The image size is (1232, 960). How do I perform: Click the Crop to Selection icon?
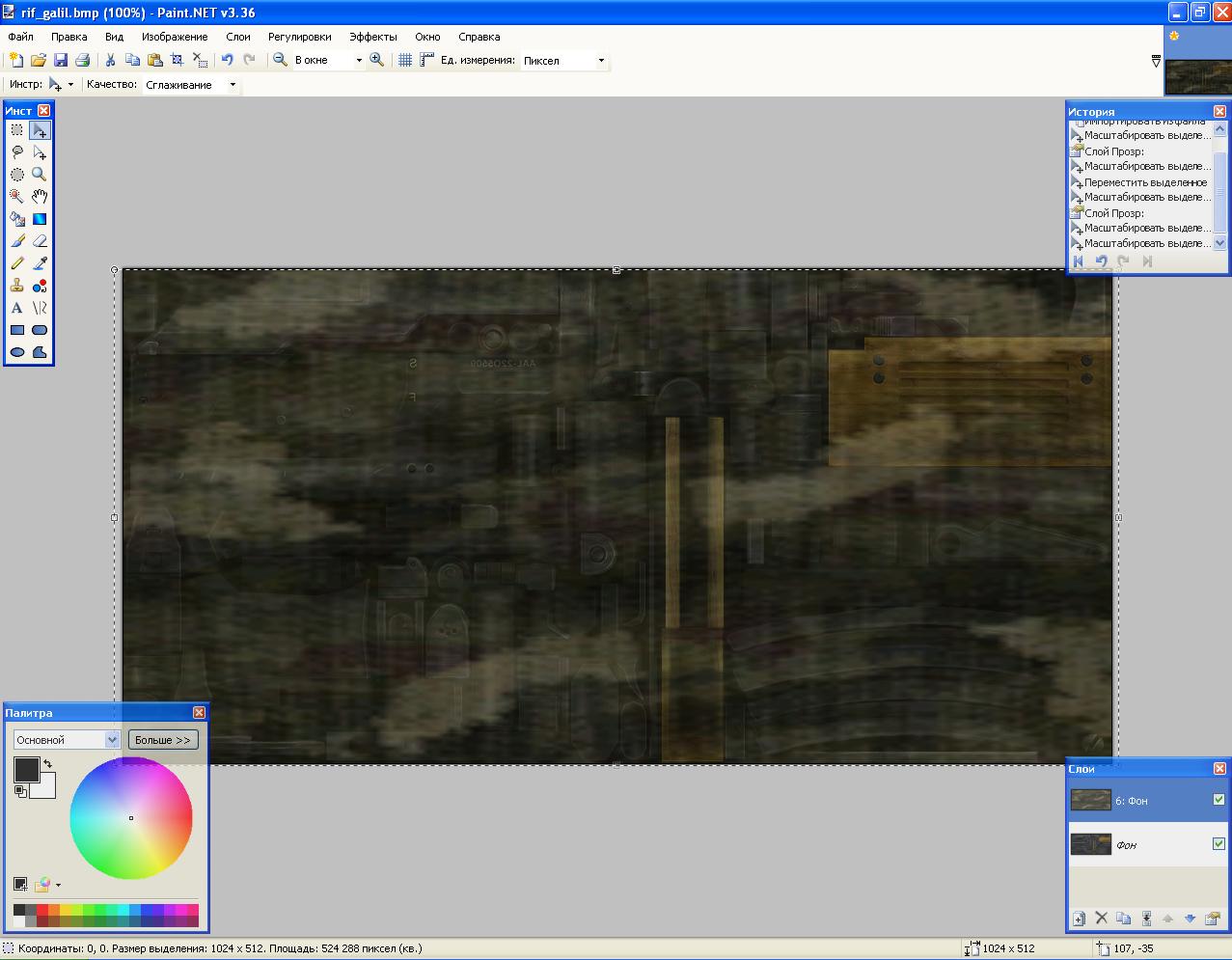(x=177, y=60)
